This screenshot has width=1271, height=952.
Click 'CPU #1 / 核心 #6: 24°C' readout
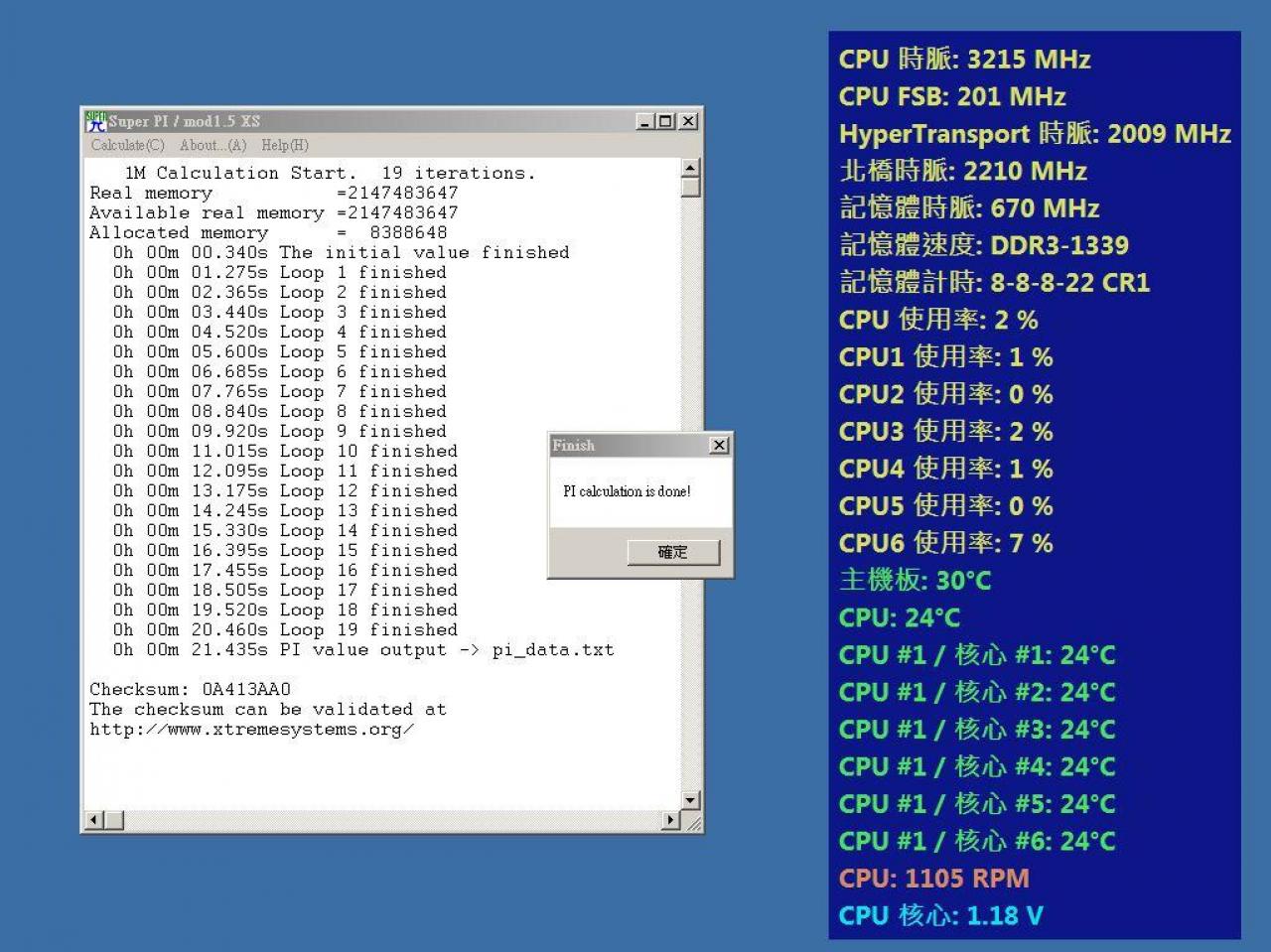[x=977, y=841]
